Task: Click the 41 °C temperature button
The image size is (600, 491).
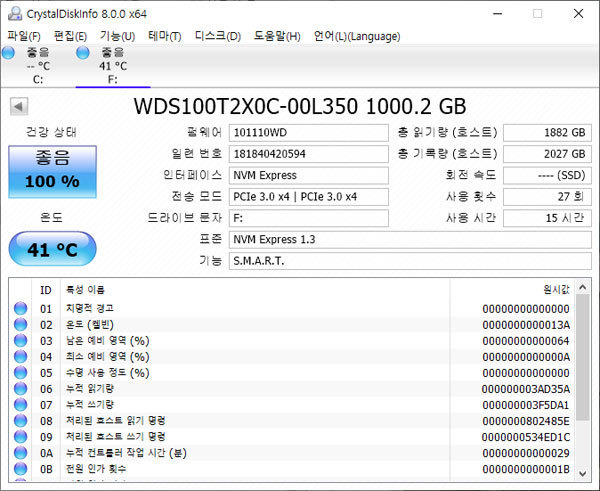Action: tap(52, 249)
